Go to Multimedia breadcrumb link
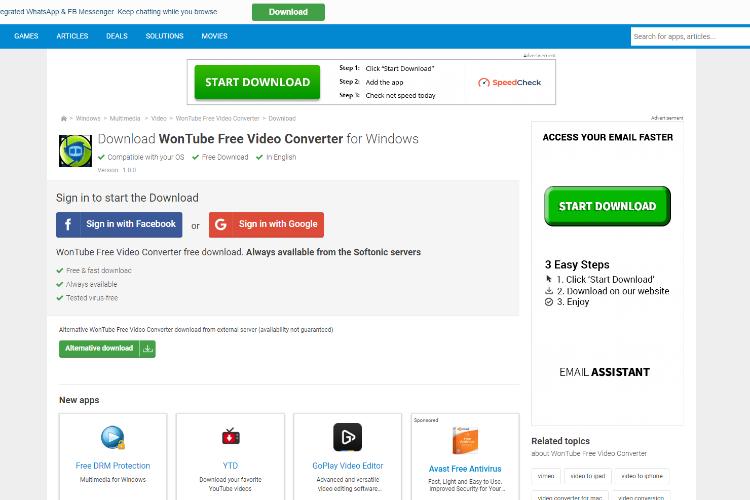The width and height of the screenshot is (750, 500). click(125, 118)
